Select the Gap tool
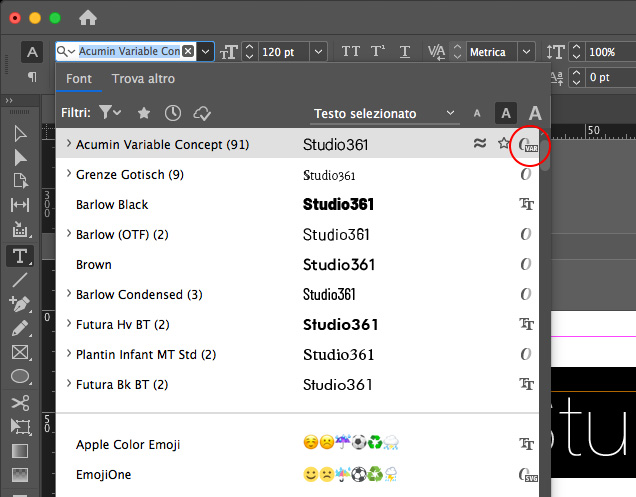Viewport: 636px width, 497px height. click(20, 205)
